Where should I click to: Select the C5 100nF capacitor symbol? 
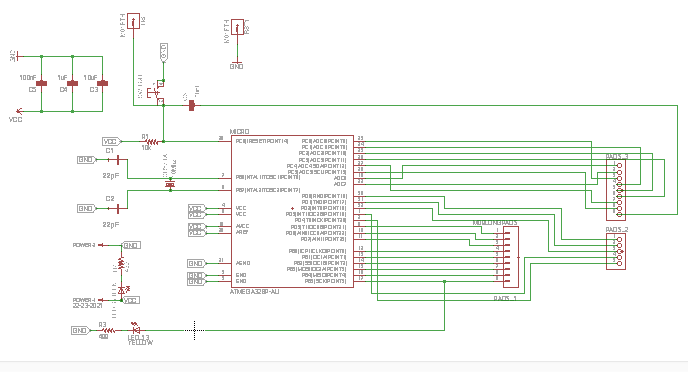(x=41, y=83)
